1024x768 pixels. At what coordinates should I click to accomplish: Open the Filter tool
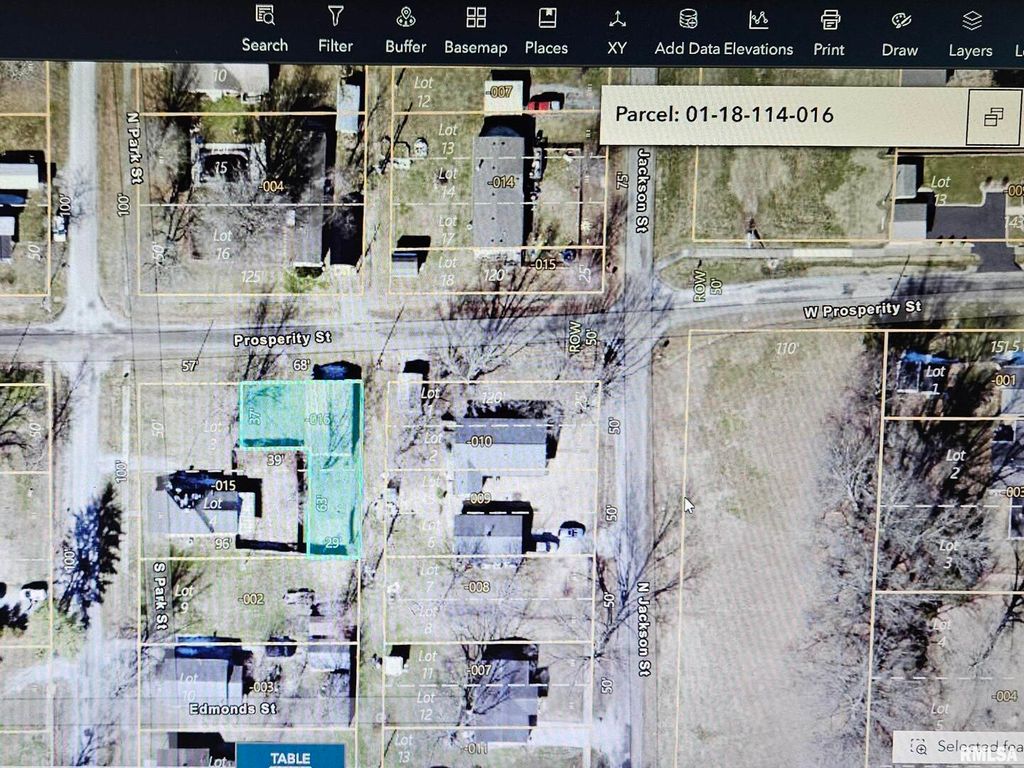tap(336, 29)
